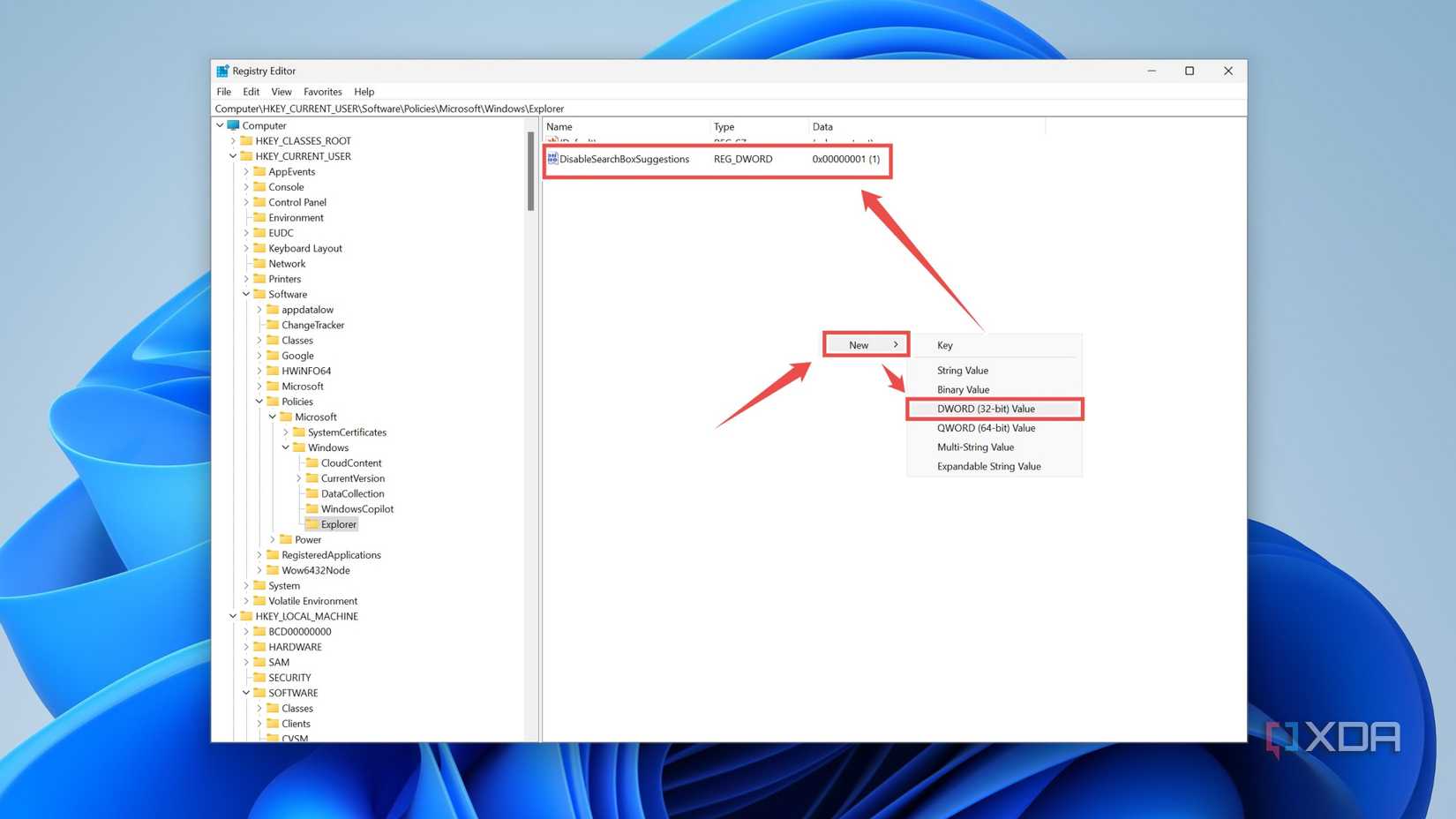The width and height of the screenshot is (1456, 819).
Task: Select the Volatile Environment key
Action: (312, 601)
